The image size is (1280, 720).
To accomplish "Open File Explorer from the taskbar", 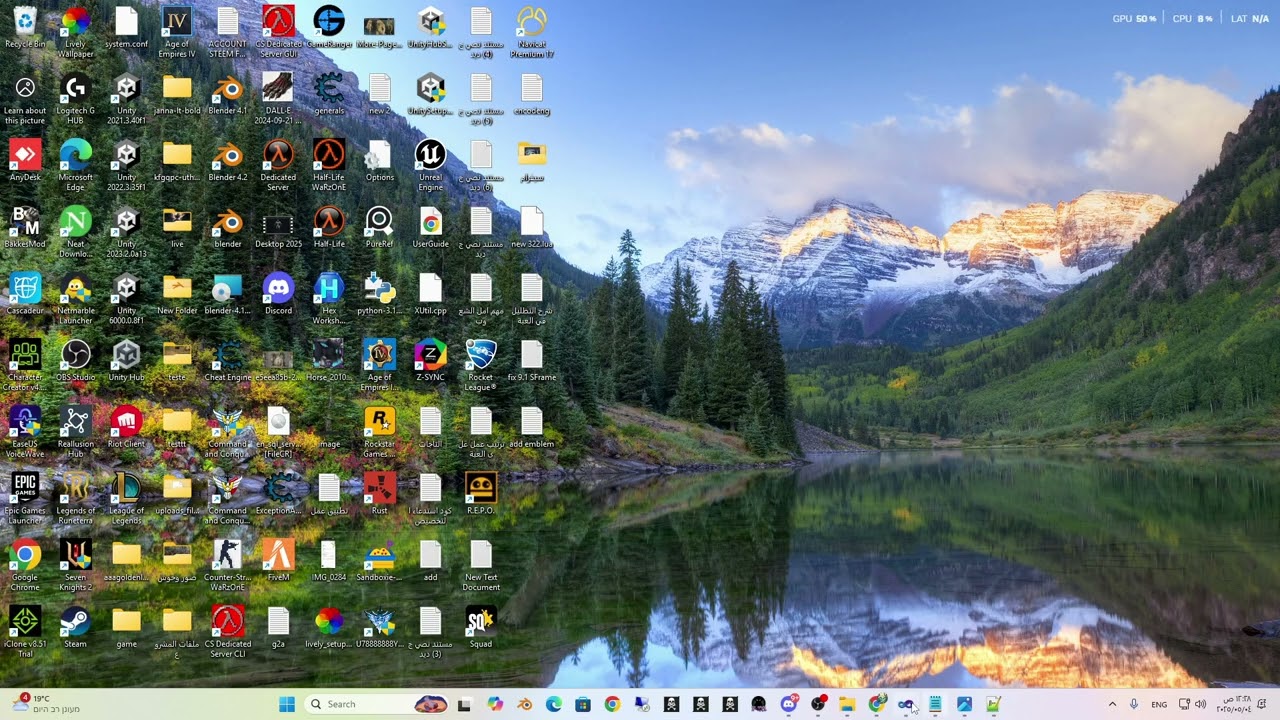I will tap(847, 704).
